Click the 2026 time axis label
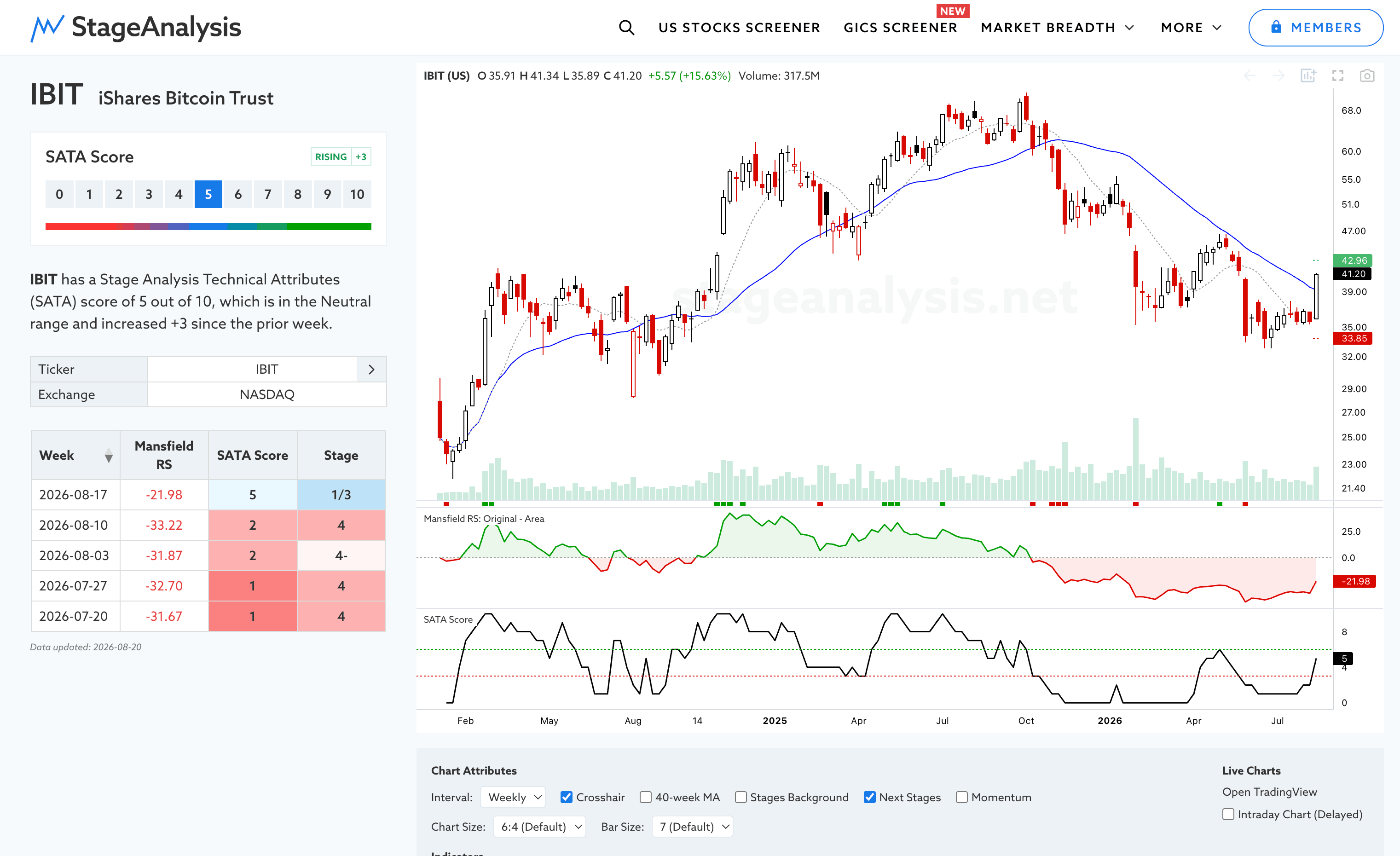1400x856 pixels. (x=1110, y=720)
